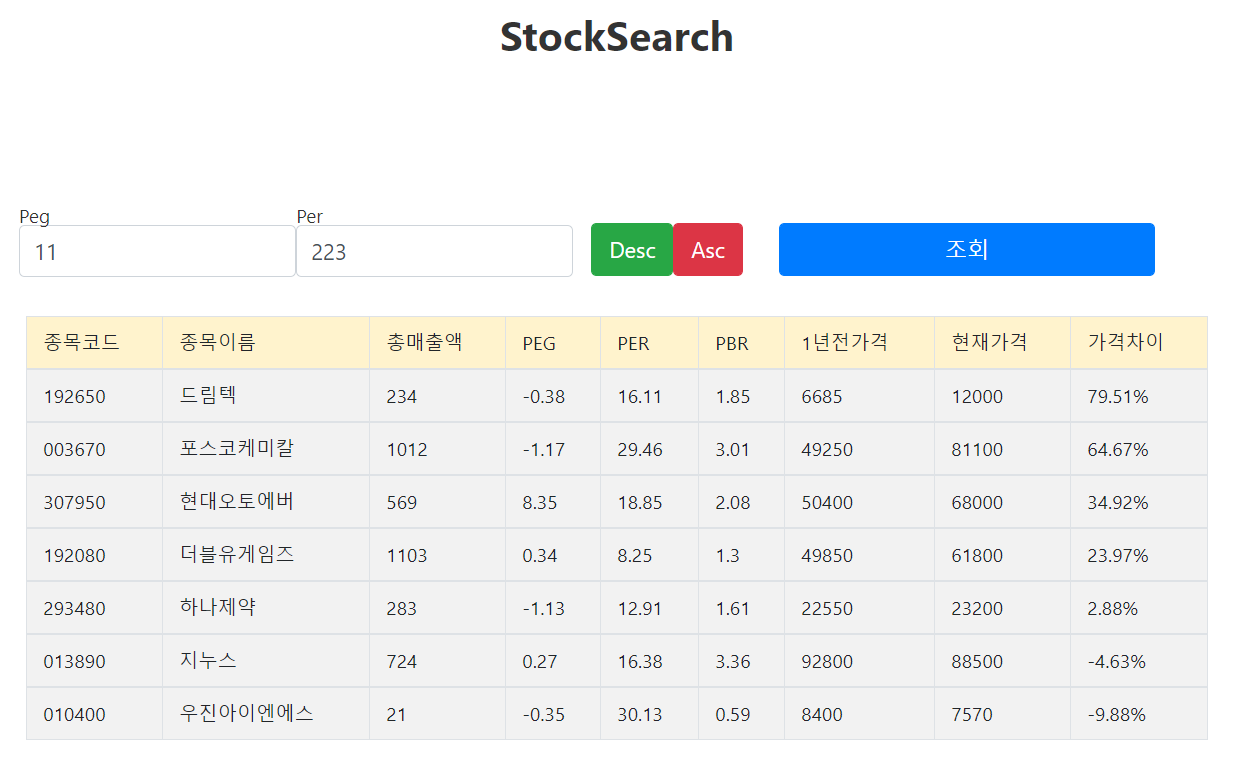Click the StockSearch page title
The width and height of the screenshot is (1240, 759).
(x=617, y=38)
